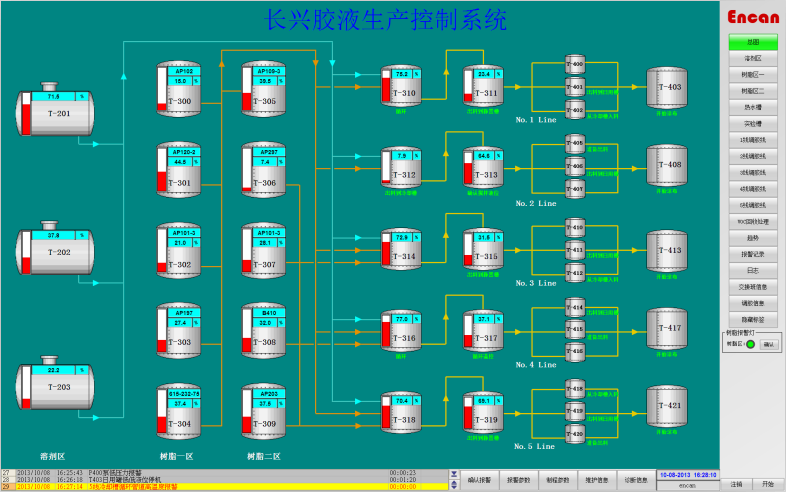Select resin tank T-309
This screenshot has width=786, height=492.
pos(264,412)
